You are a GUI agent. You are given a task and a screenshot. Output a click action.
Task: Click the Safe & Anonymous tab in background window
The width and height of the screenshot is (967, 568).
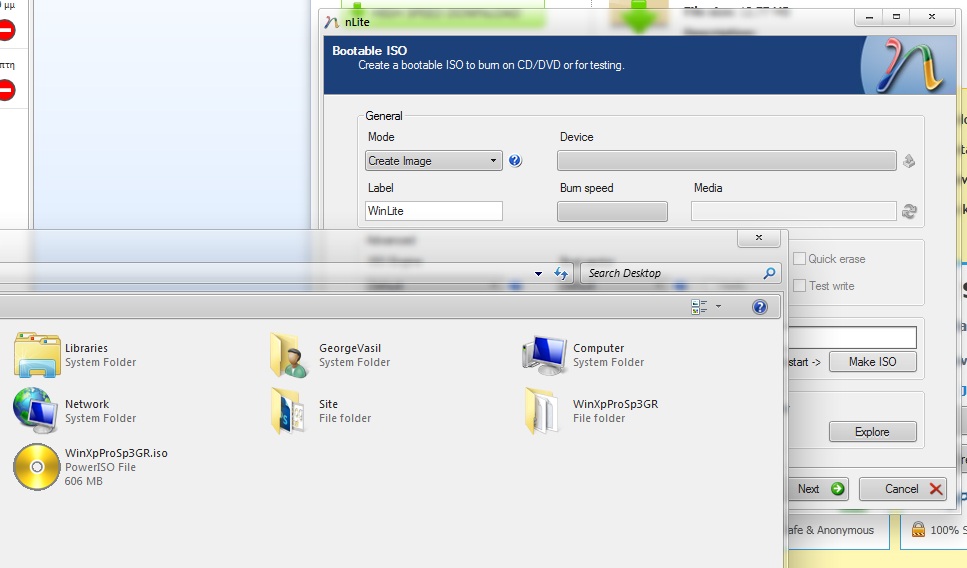[x=839, y=530]
